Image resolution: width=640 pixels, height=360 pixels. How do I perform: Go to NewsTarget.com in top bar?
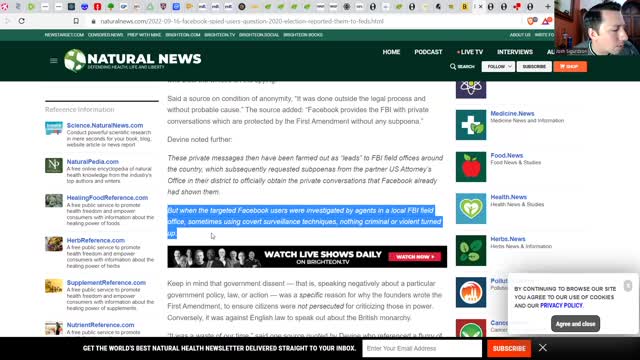(x=64, y=35)
